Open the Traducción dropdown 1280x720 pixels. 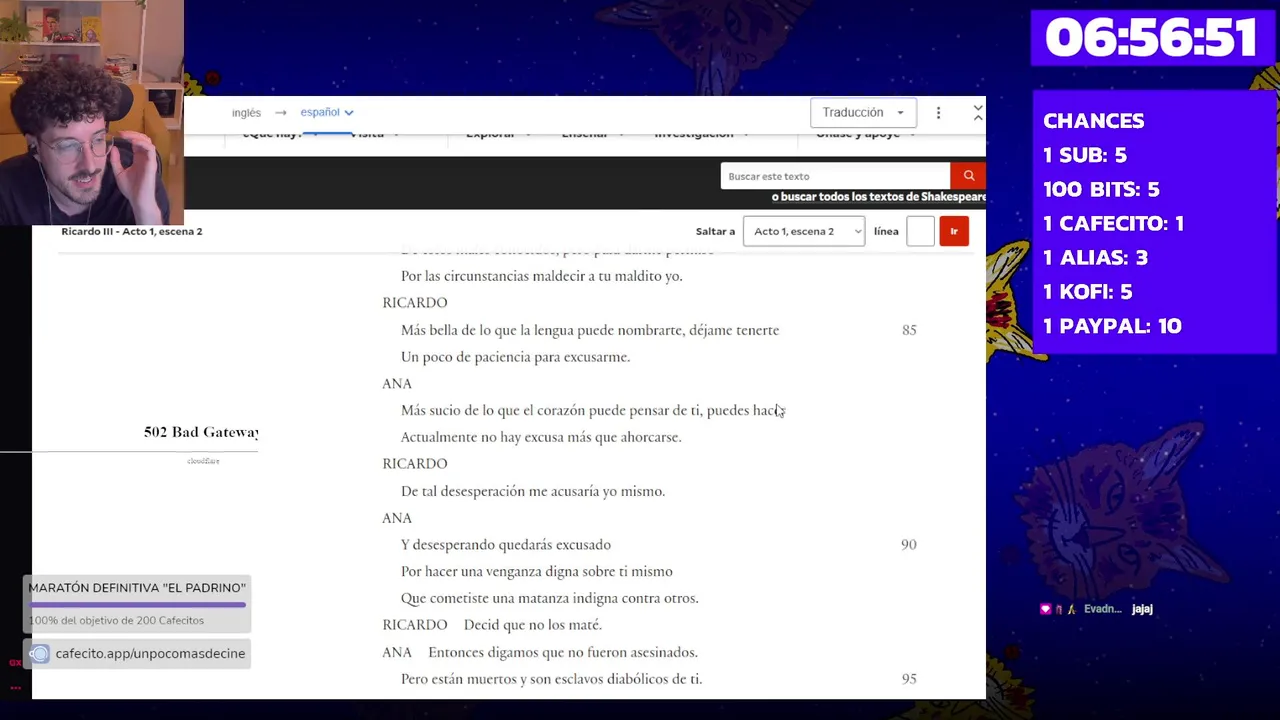coord(863,113)
